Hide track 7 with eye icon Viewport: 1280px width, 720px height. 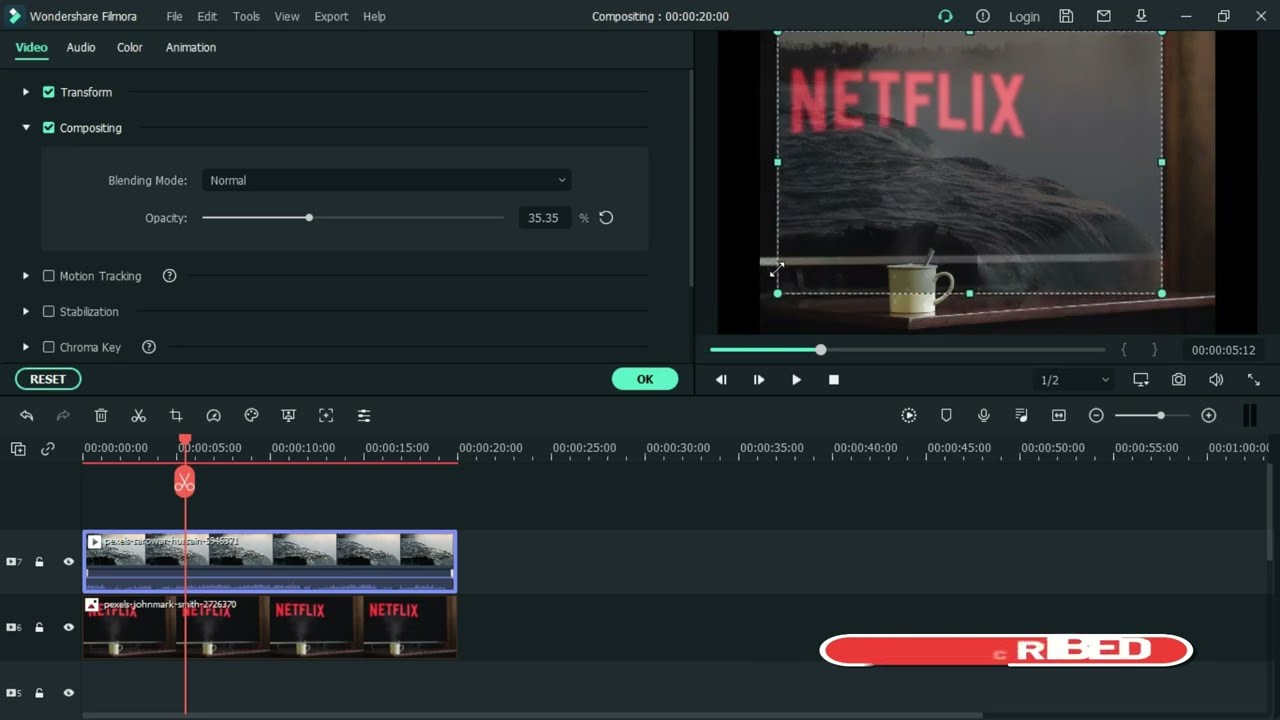(x=69, y=562)
